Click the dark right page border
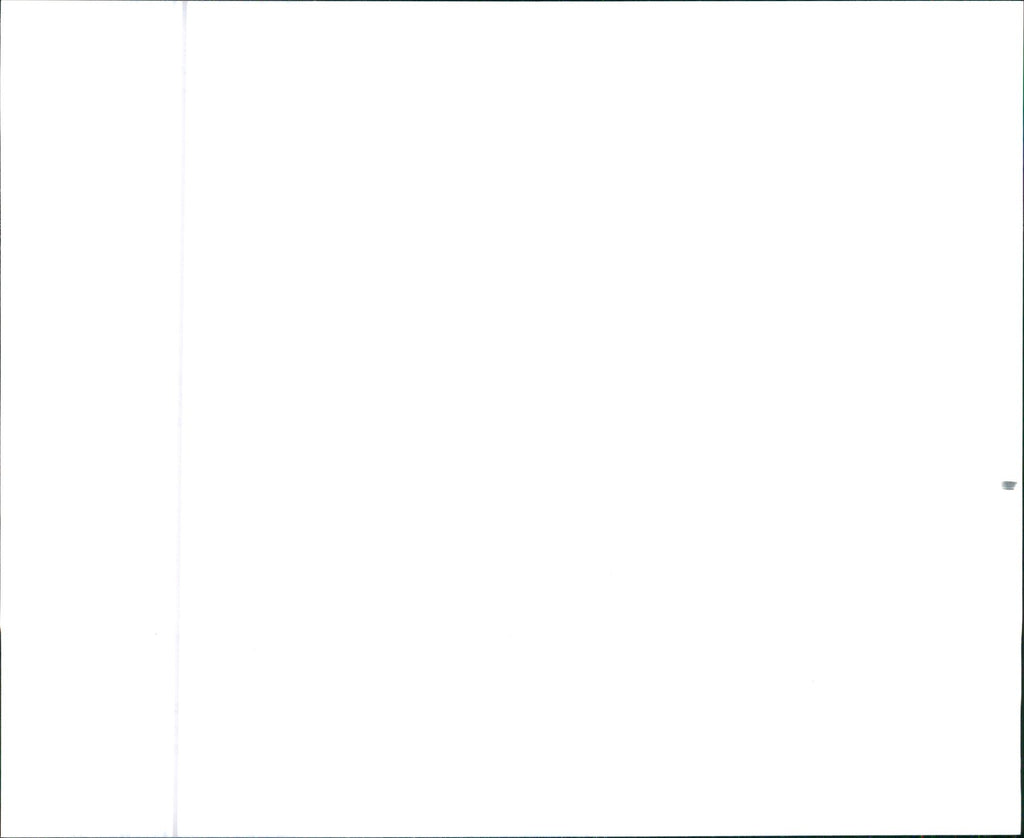The width and height of the screenshot is (1024, 838). point(1021,419)
